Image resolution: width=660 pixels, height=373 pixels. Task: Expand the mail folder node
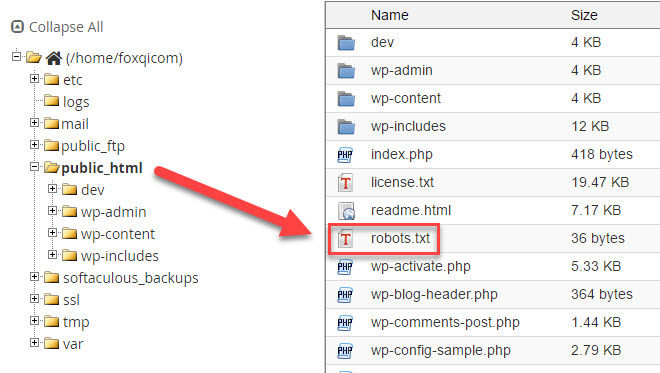pos(35,123)
